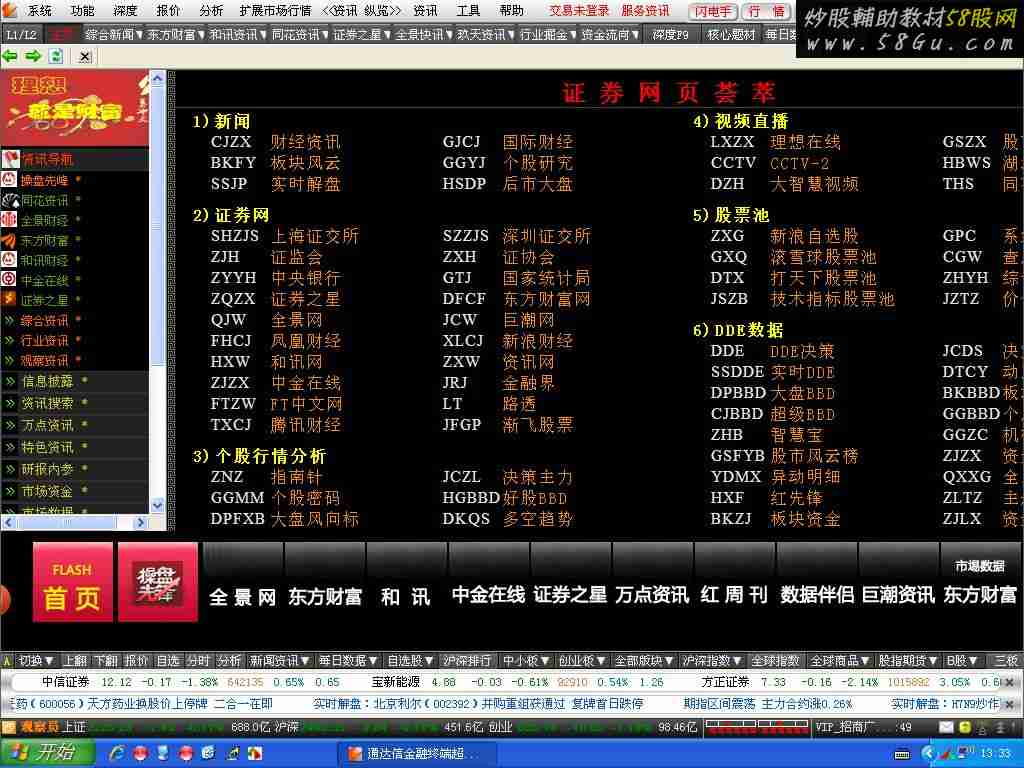Image resolution: width=1024 pixels, height=768 pixels.
Task: Click the 操盘先锋 sidebar icon
Action: (9, 180)
